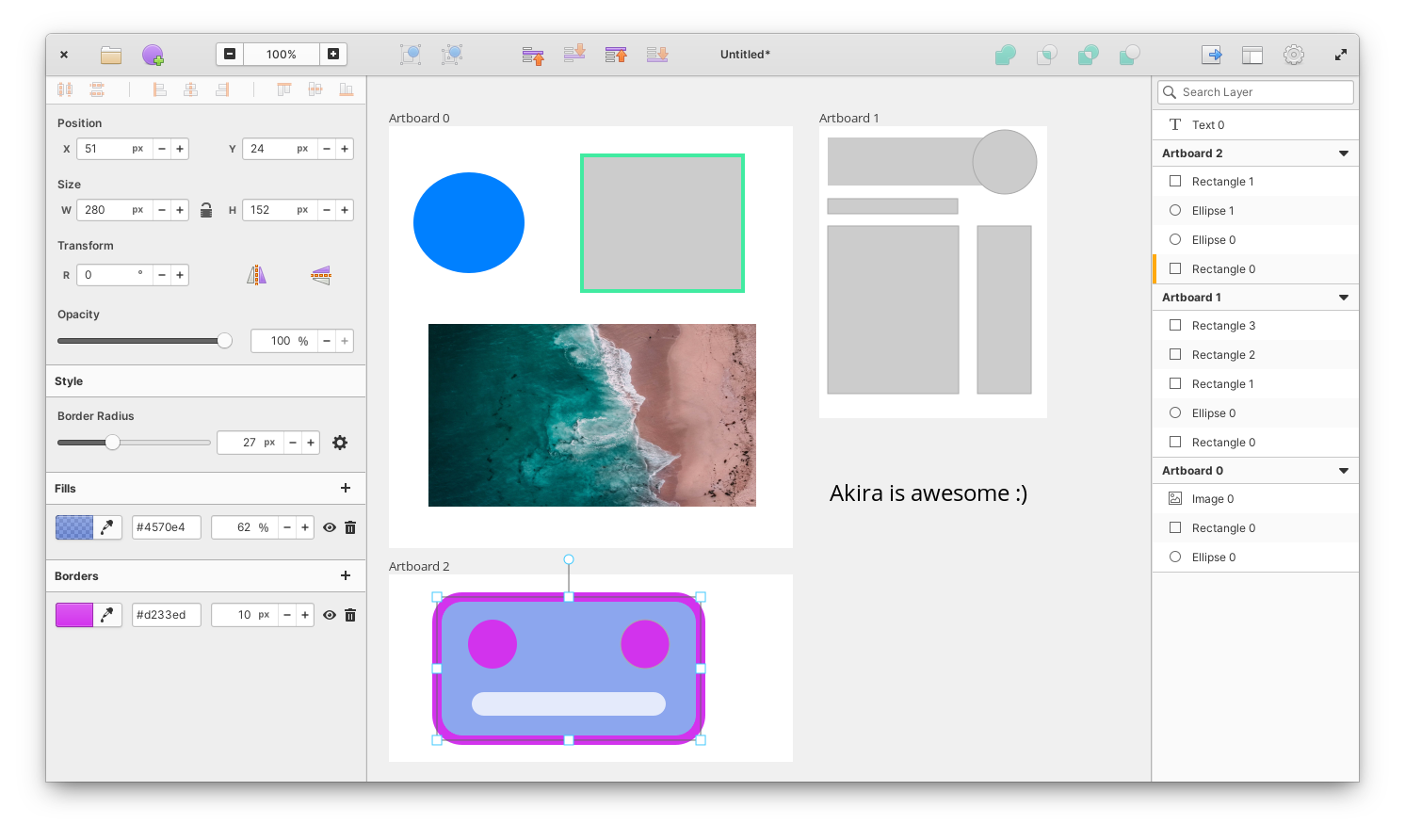Delete the fill with the trash icon

coord(350,527)
